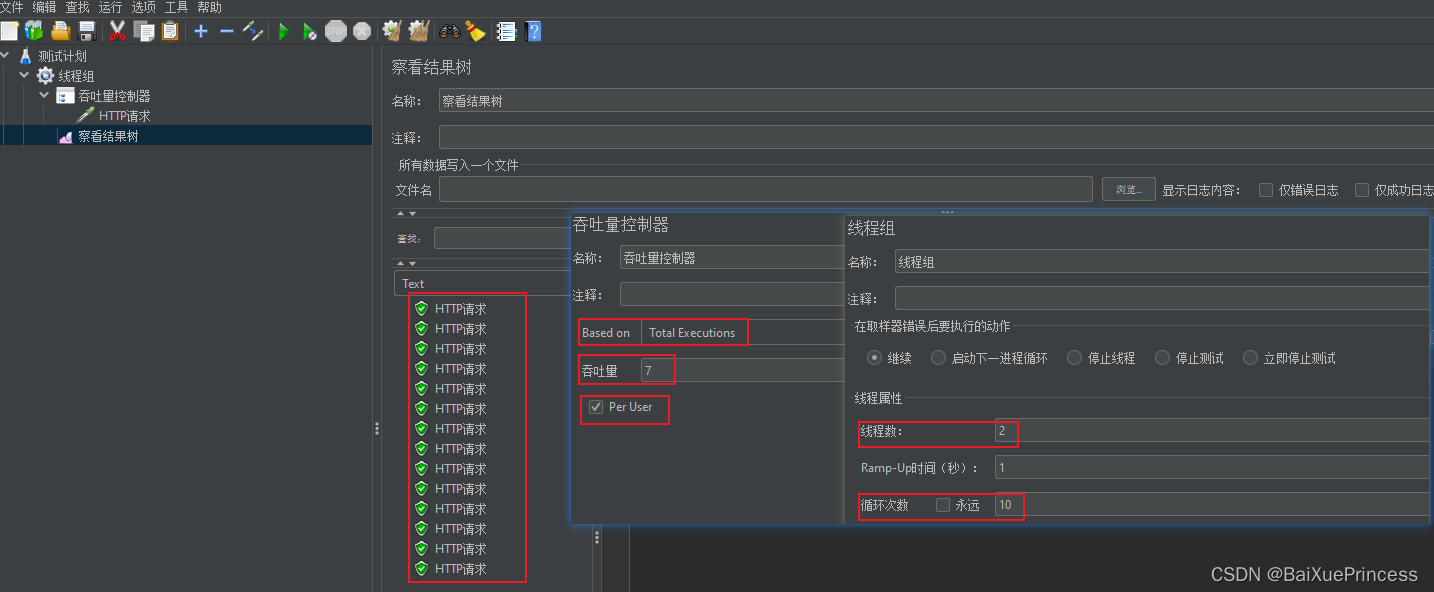Enable the 永远 loop checkbox
Image resolution: width=1434 pixels, height=592 pixels.
[942, 505]
